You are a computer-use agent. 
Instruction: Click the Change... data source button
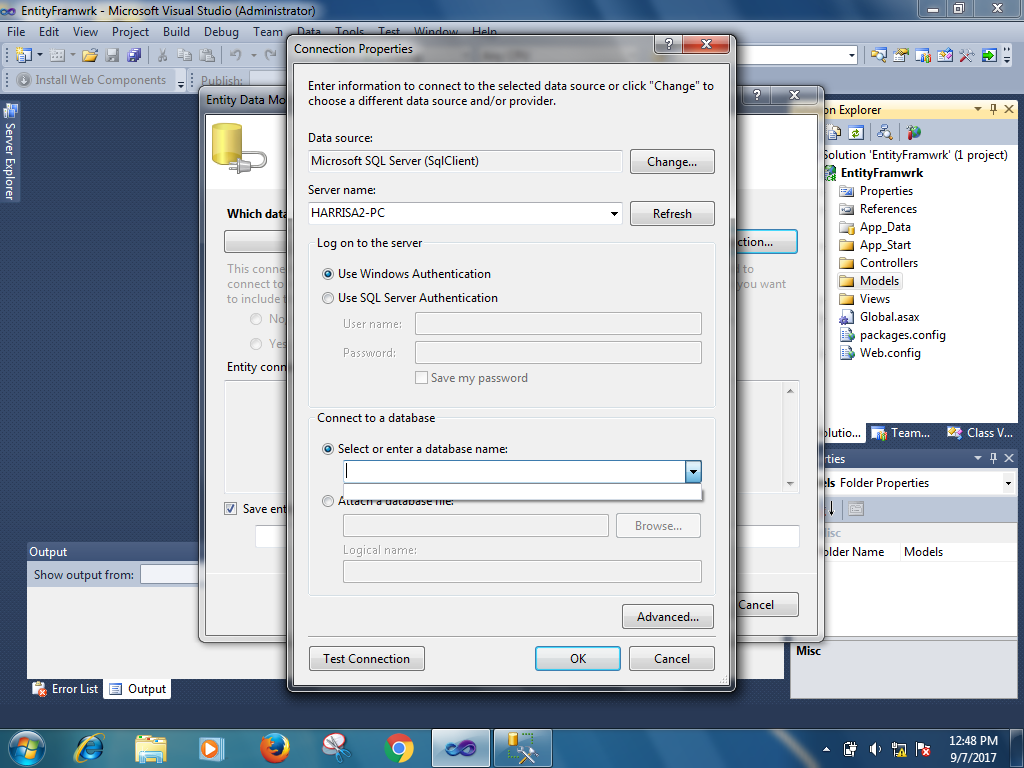pyautogui.click(x=672, y=162)
